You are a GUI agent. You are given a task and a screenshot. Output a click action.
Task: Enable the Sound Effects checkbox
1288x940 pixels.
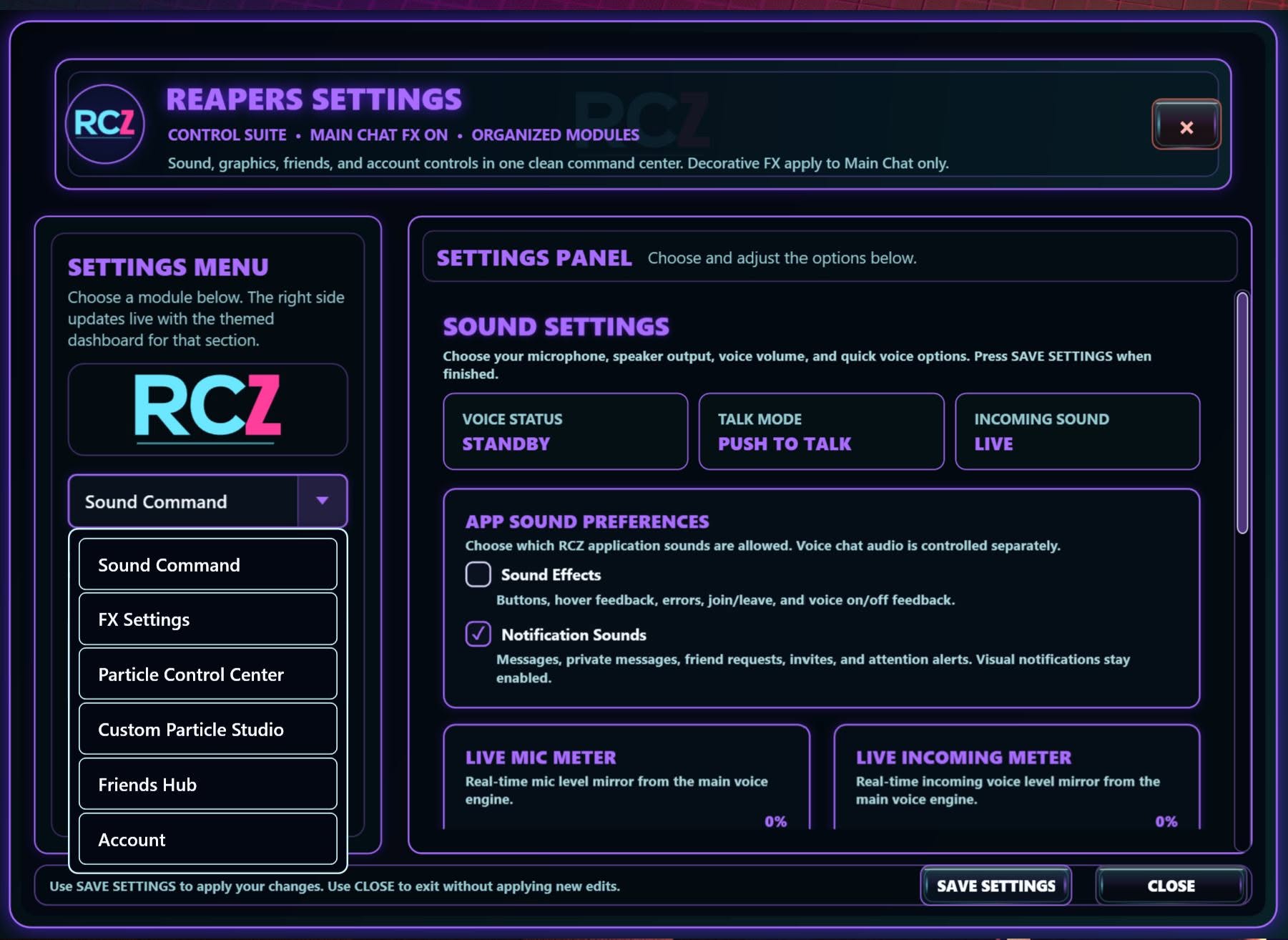click(478, 574)
